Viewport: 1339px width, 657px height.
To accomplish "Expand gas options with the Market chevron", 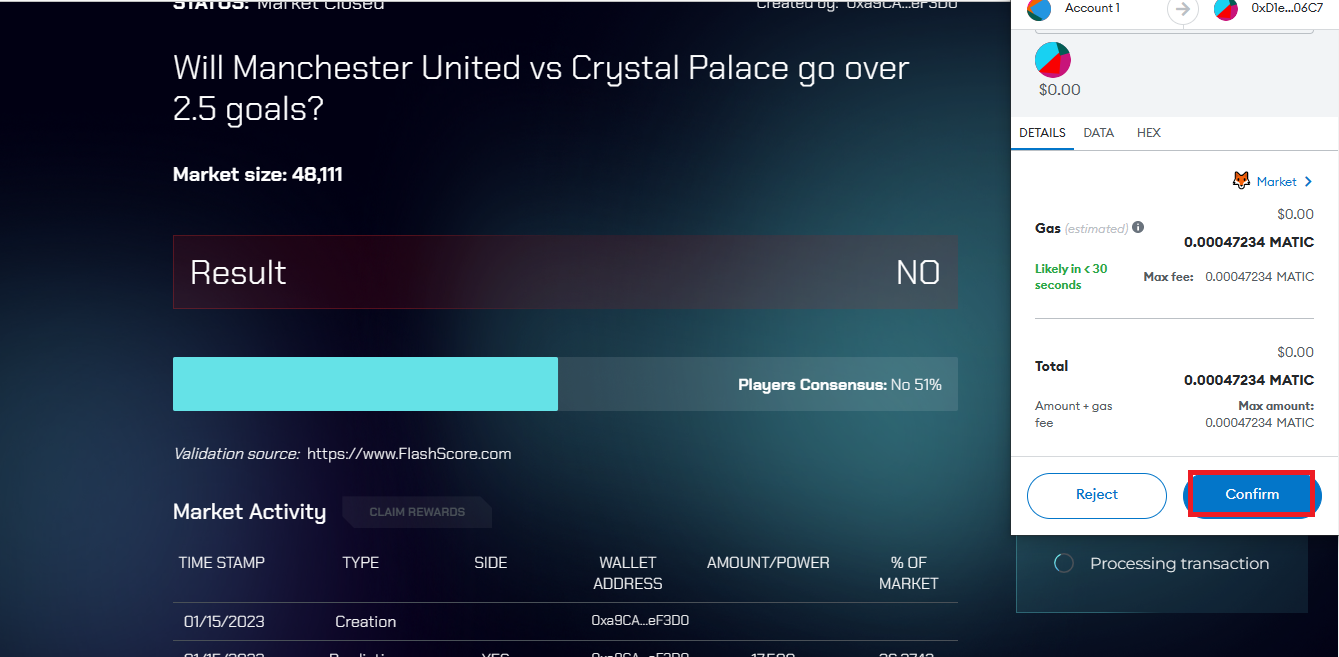I will (x=1308, y=181).
